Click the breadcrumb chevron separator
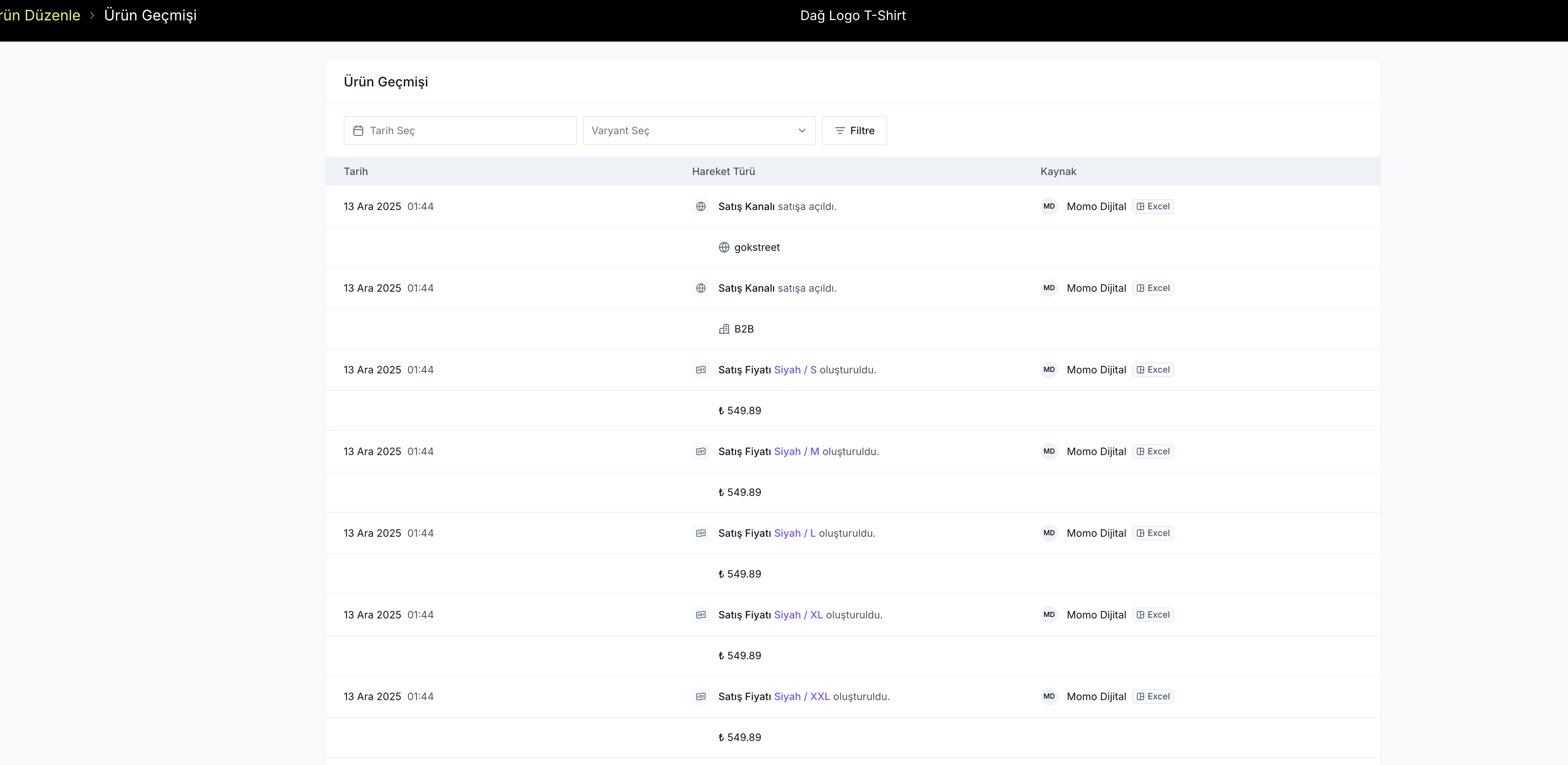This screenshot has height=765, width=1568. pyautogui.click(x=92, y=15)
